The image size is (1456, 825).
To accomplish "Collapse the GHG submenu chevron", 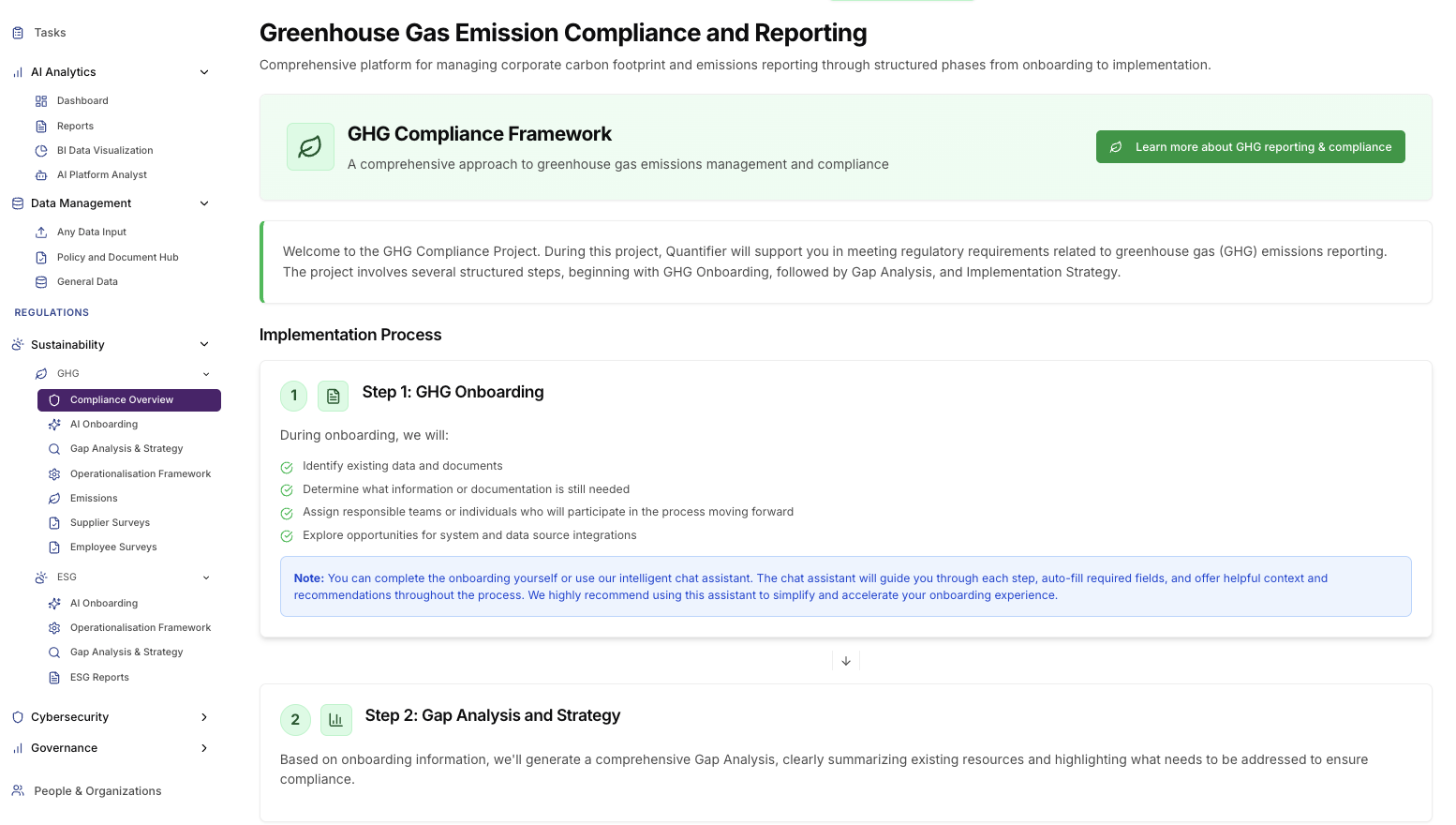I will 206,373.
